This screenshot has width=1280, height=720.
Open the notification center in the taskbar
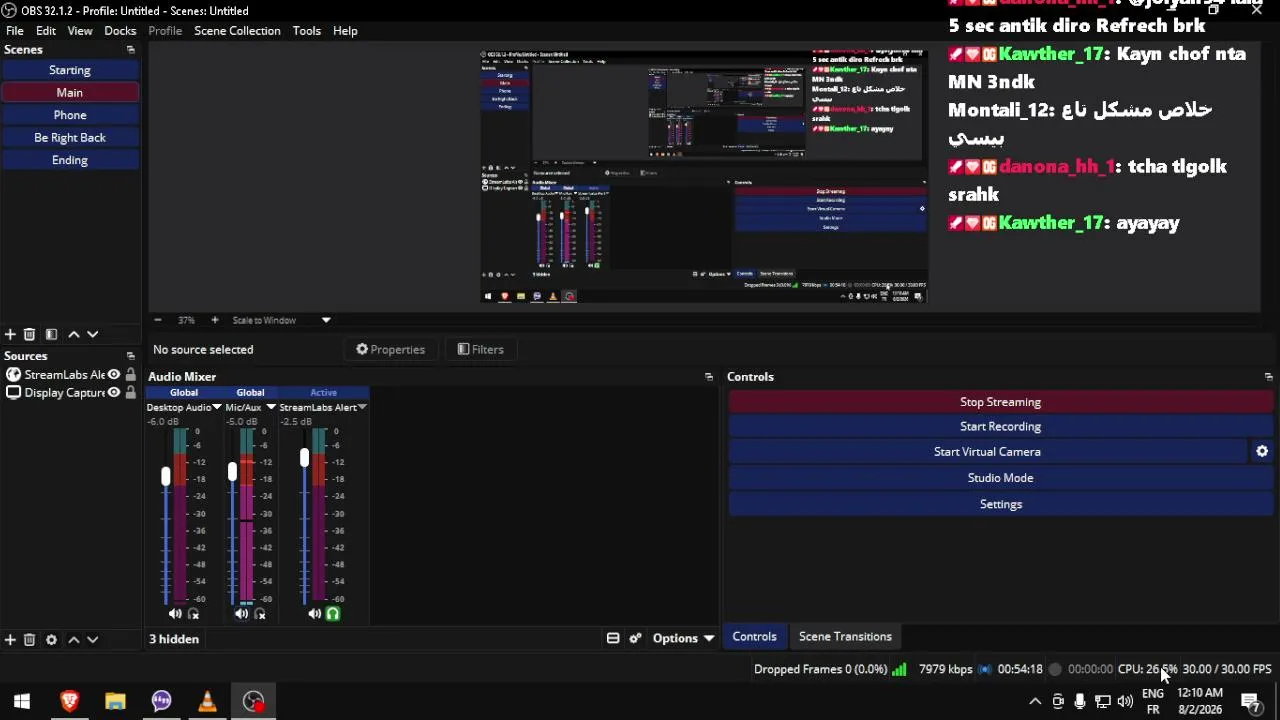[x=1250, y=701]
